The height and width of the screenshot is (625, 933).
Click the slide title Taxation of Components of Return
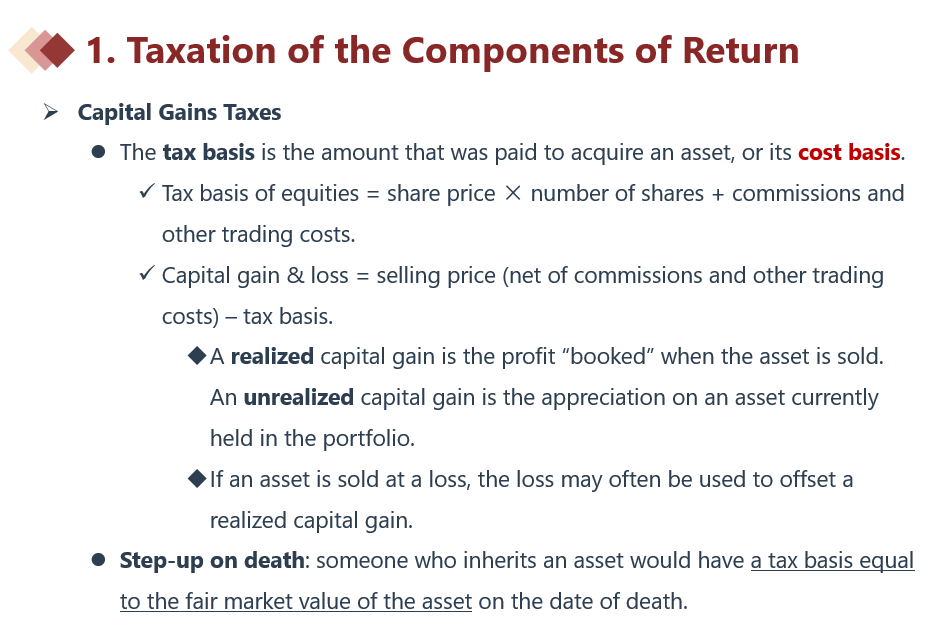pos(443,50)
